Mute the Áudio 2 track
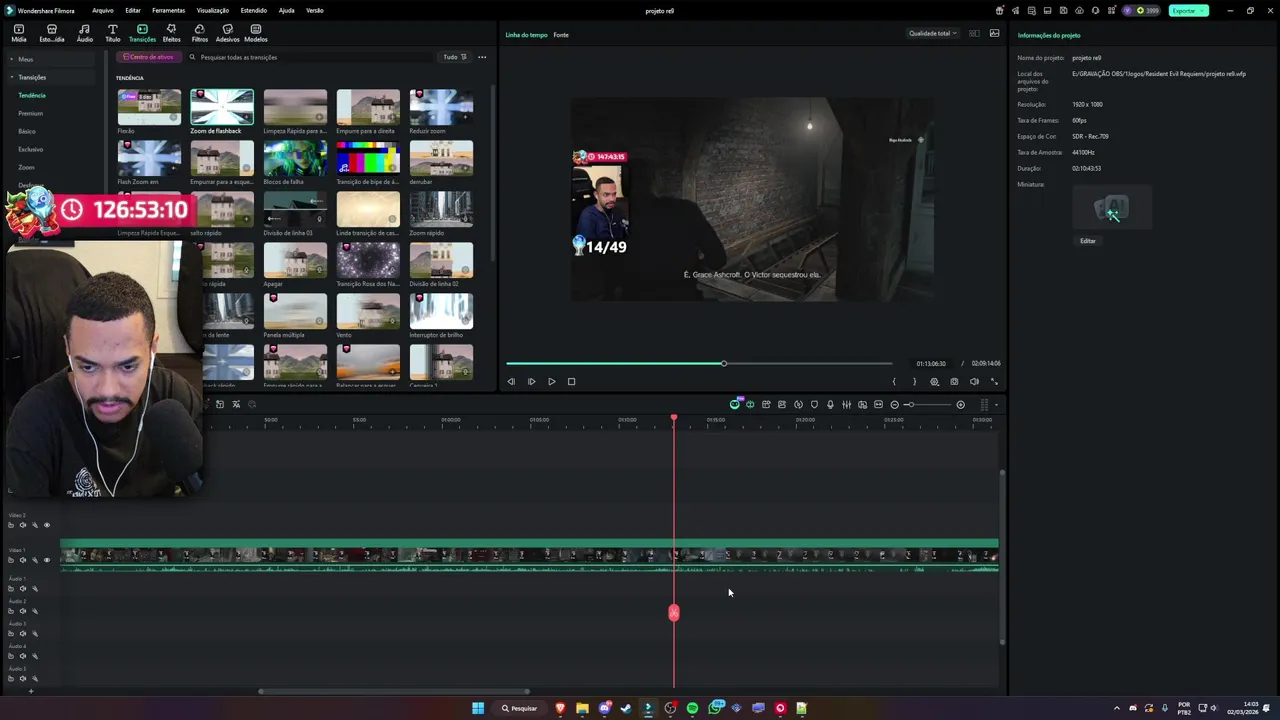Viewport: 1280px width, 720px height. pyautogui.click(x=23, y=611)
